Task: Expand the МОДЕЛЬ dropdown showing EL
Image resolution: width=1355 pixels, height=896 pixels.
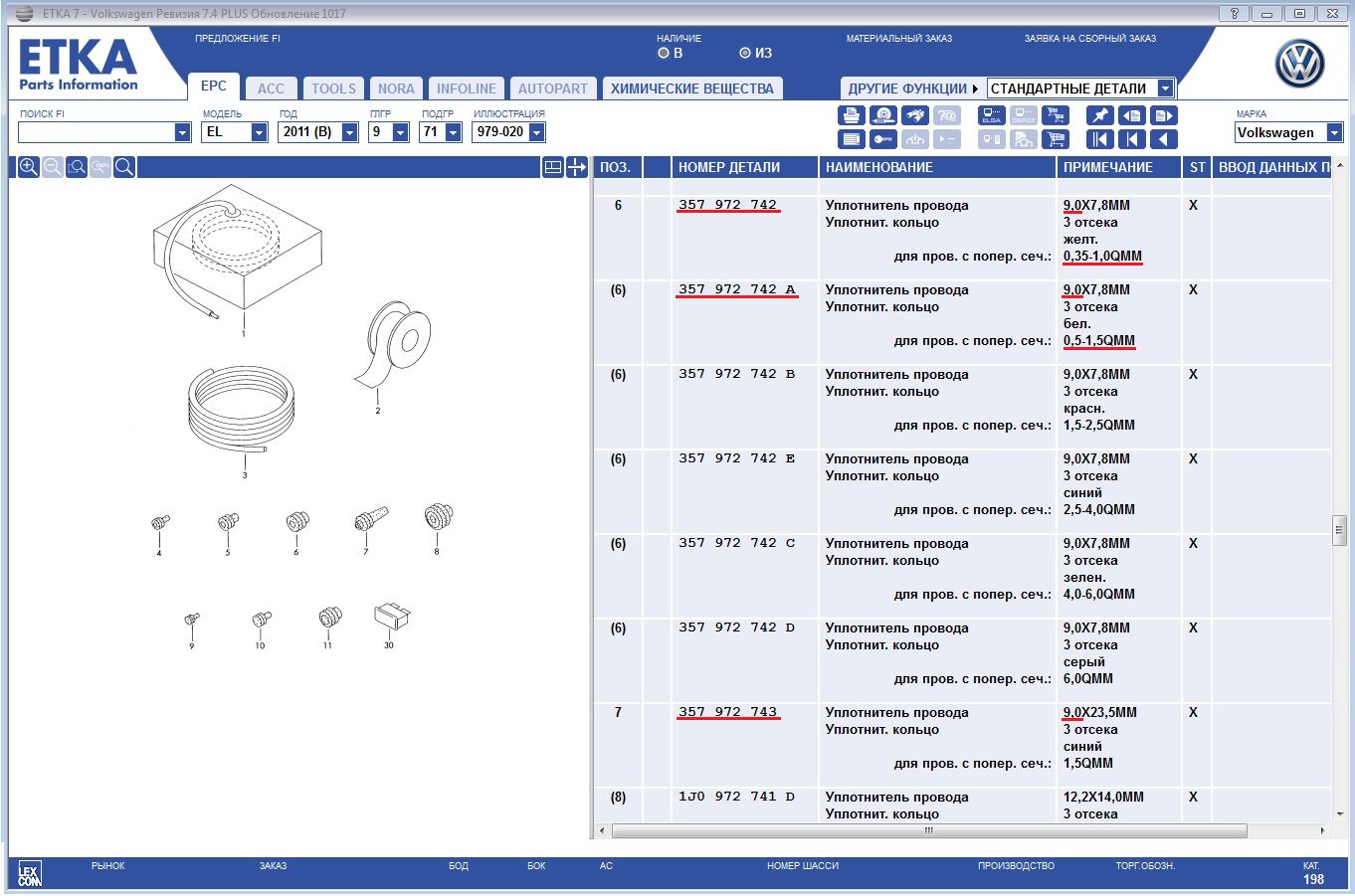Action: click(x=259, y=132)
